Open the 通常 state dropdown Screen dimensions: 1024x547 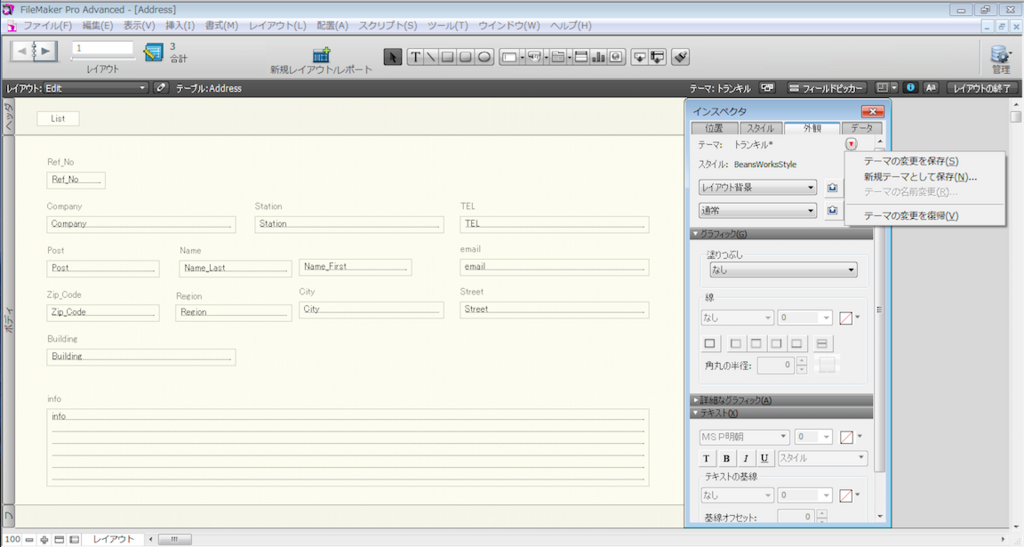pyautogui.click(x=758, y=211)
